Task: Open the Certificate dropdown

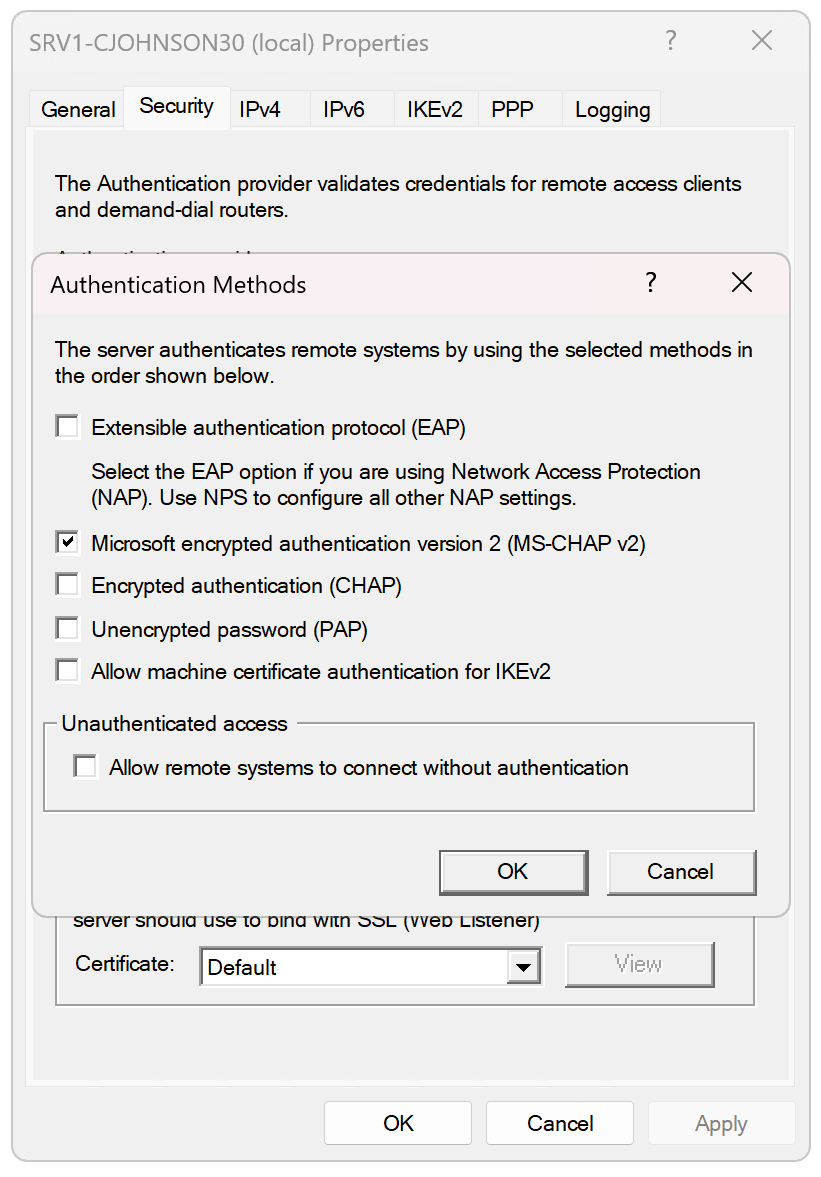Action: (524, 967)
